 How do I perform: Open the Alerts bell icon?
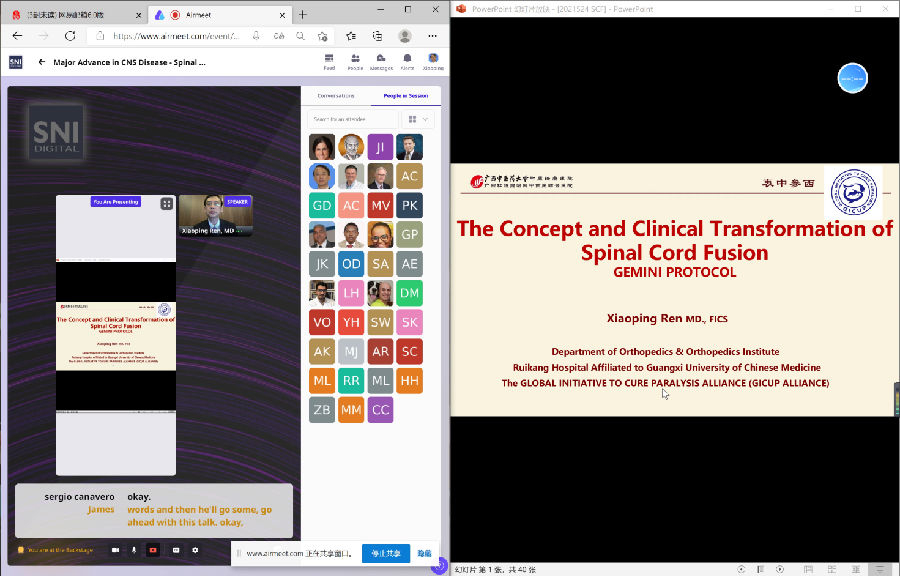click(x=407, y=61)
